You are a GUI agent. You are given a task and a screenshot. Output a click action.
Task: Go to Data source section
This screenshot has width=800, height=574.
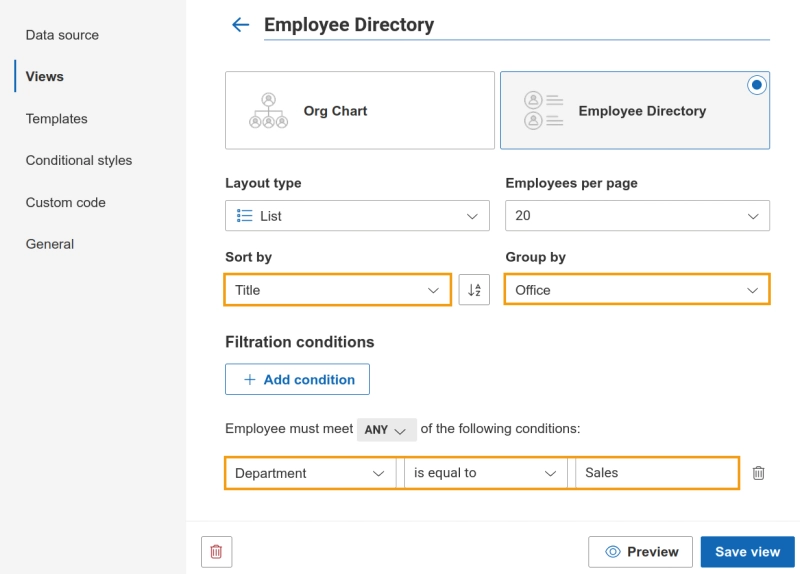pyautogui.click(x=62, y=35)
